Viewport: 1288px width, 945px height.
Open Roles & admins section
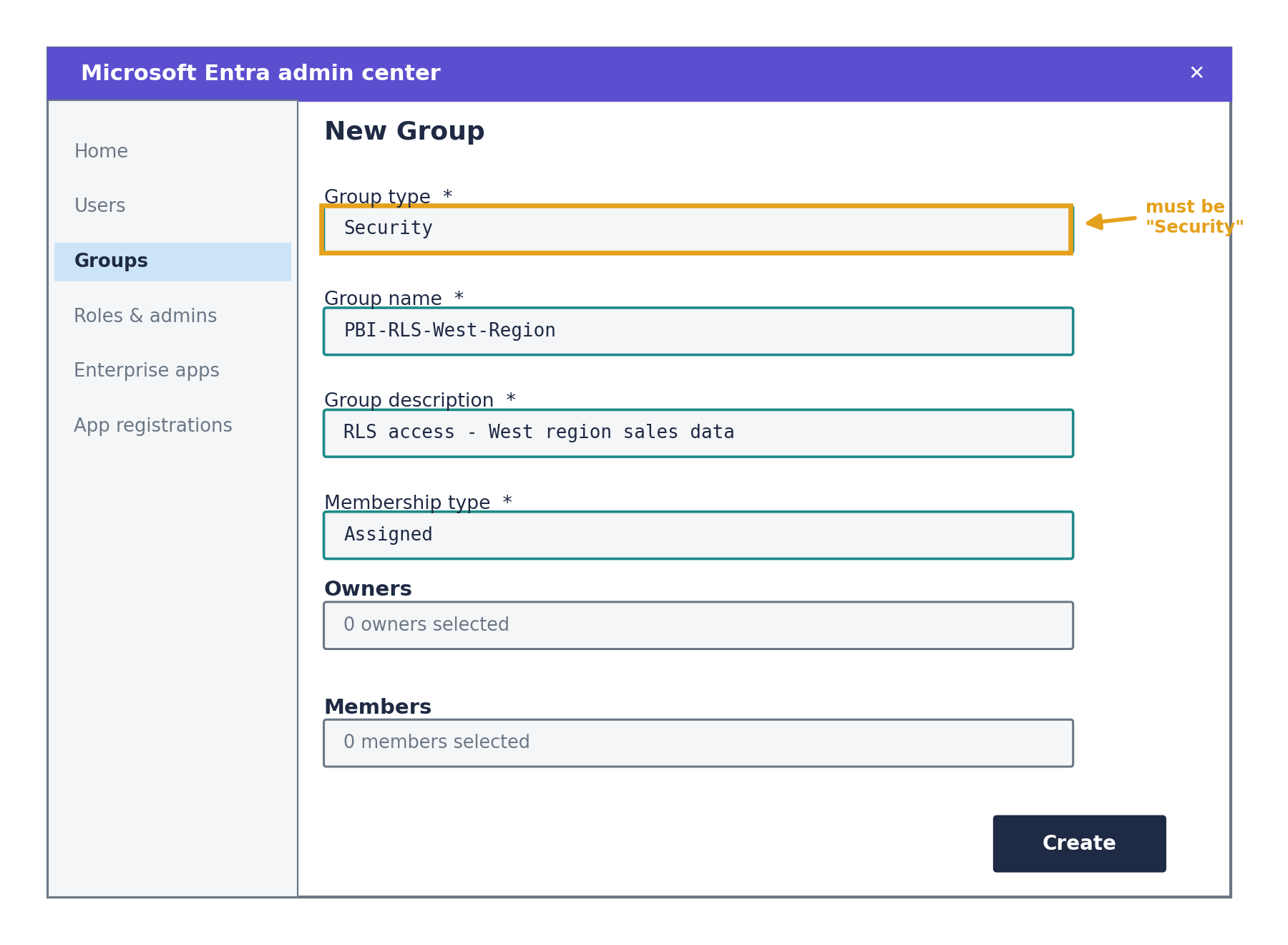(x=145, y=316)
